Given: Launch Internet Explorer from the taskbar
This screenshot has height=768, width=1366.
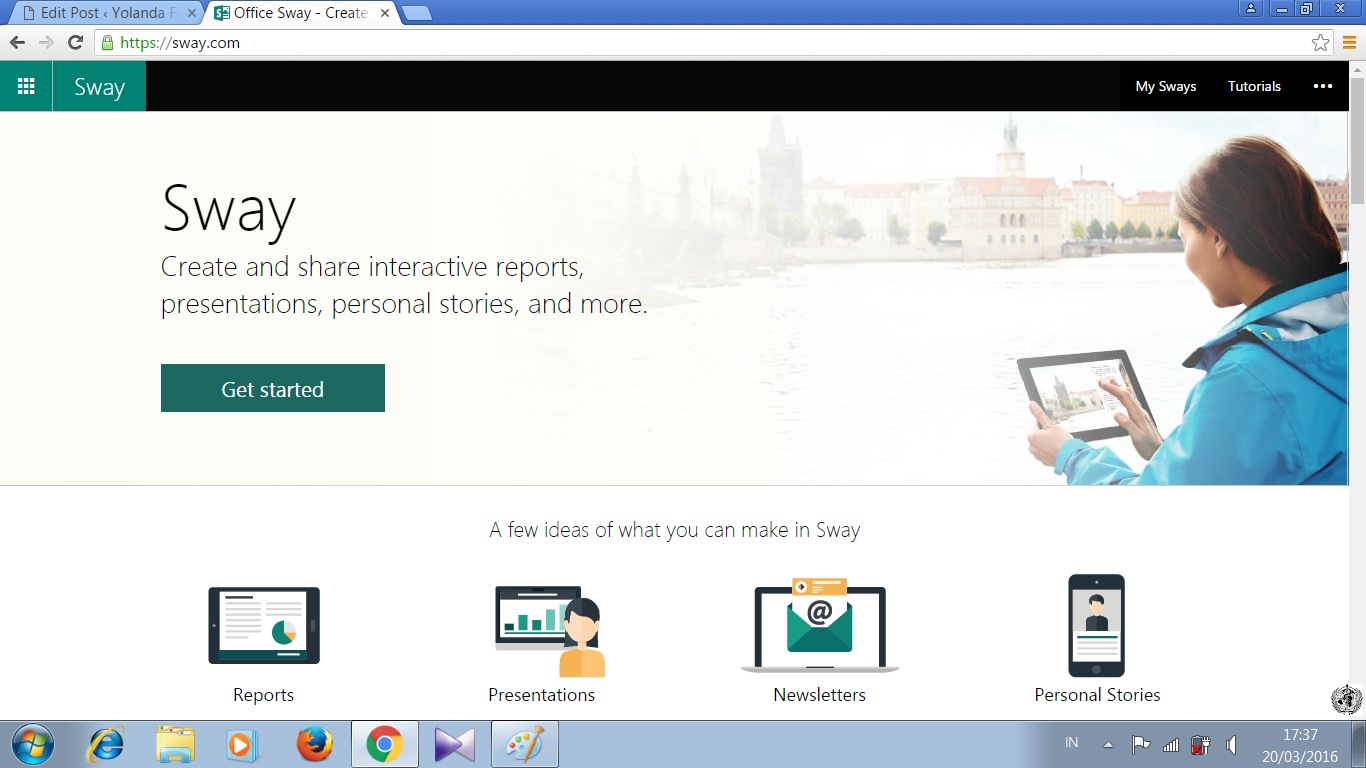Looking at the screenshot, I should pos(106,744).
